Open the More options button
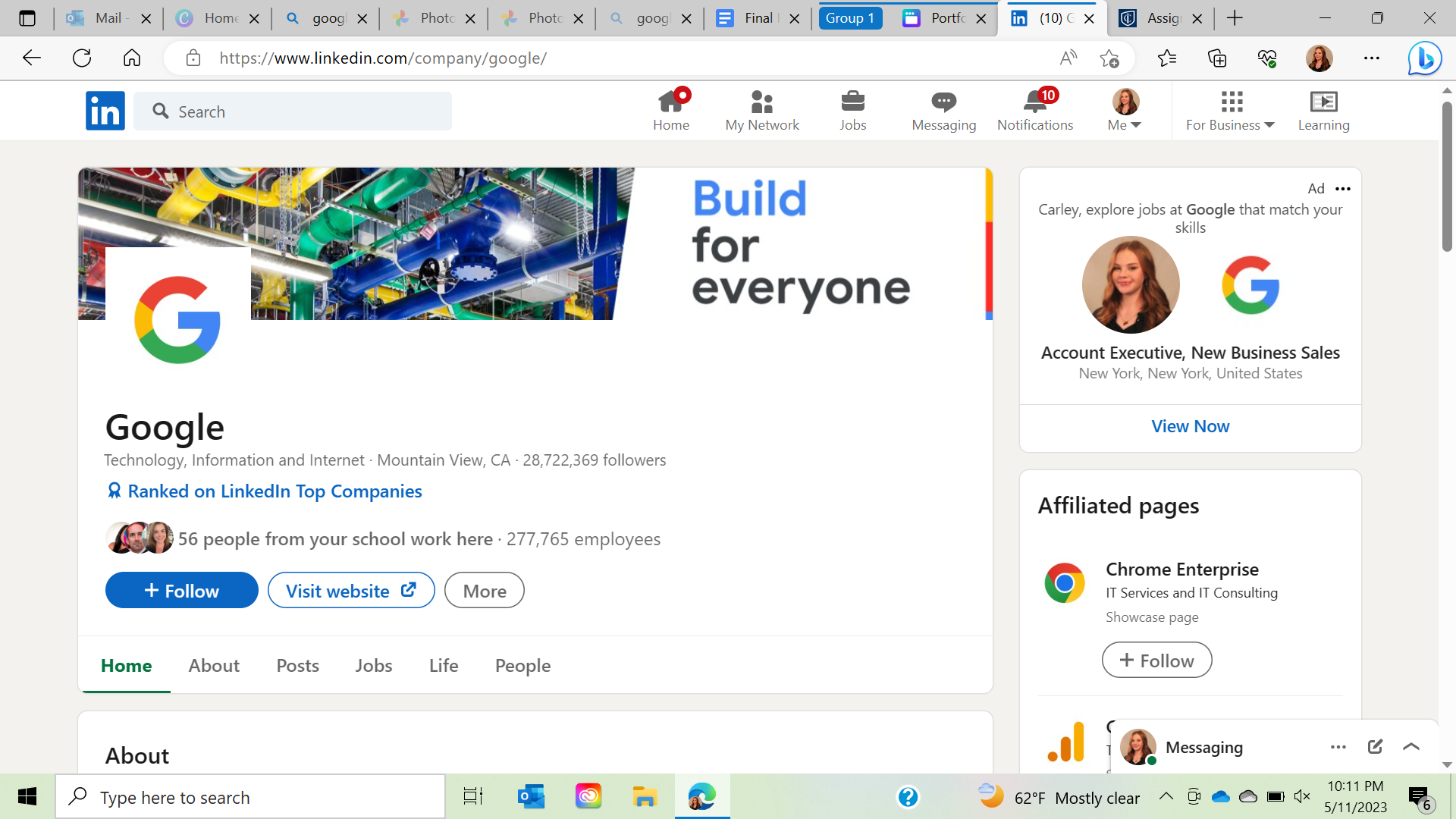This screenshot has height=819, width=1456. [x=485, y=590]
